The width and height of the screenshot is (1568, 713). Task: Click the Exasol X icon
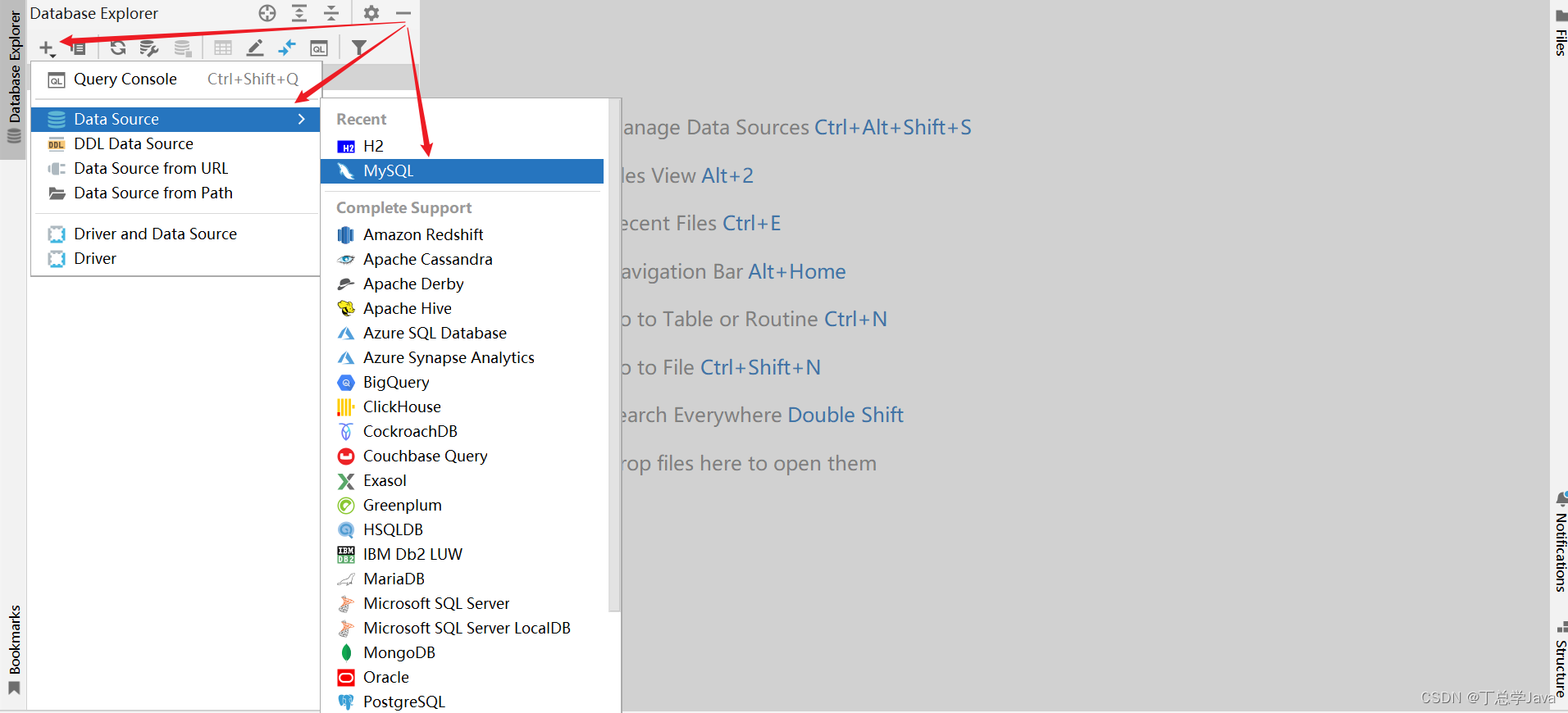(x=346, y=481)
